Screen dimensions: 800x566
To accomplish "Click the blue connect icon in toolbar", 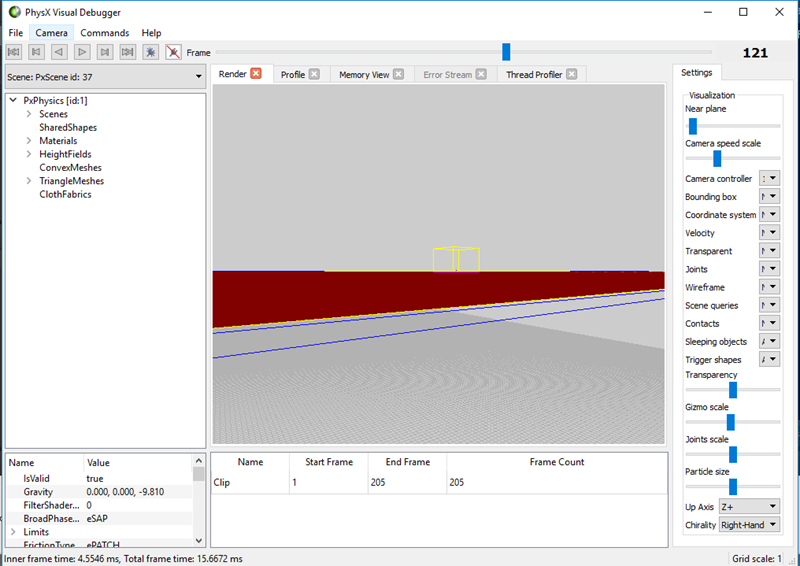I will point(150,52).
